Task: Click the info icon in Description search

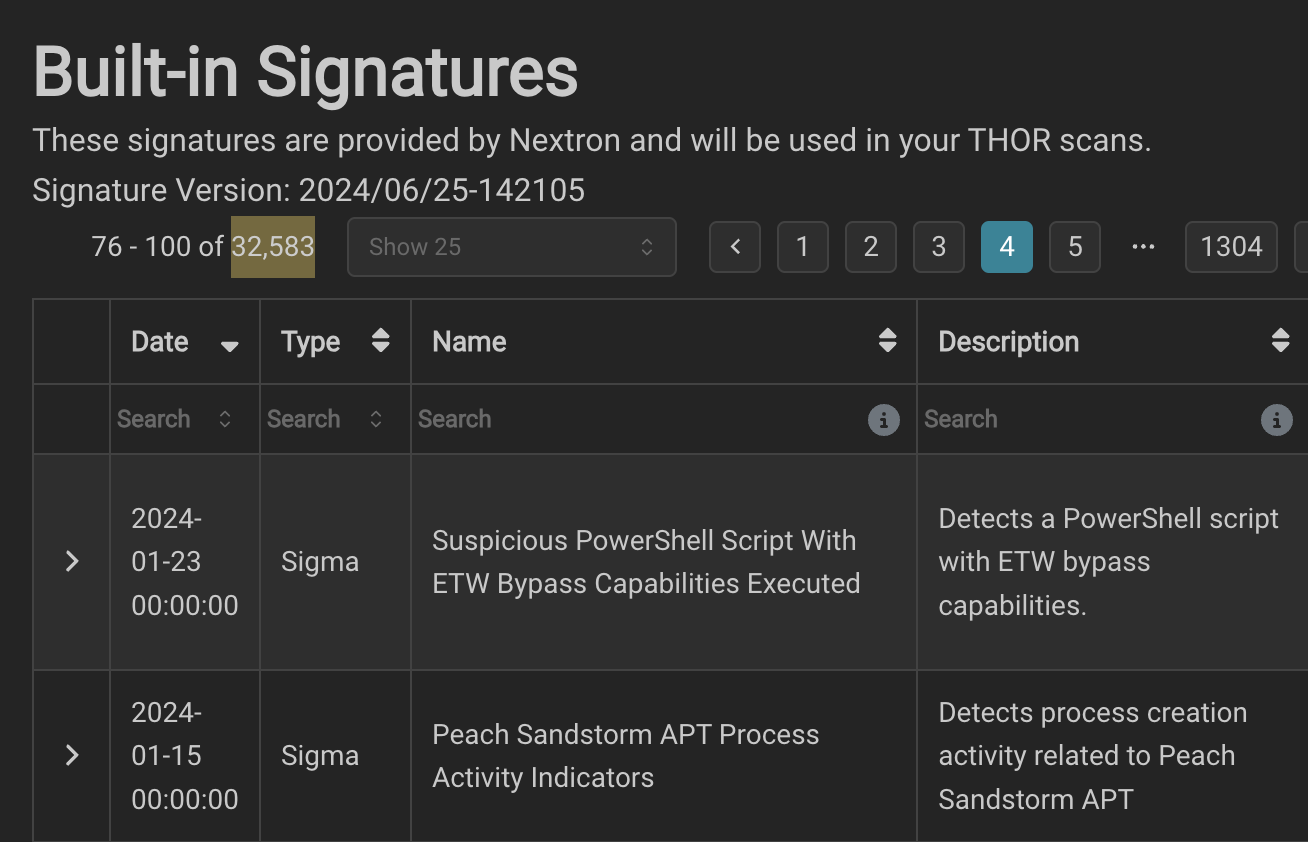Action: pyautogui.click(x=1276, y=420)
